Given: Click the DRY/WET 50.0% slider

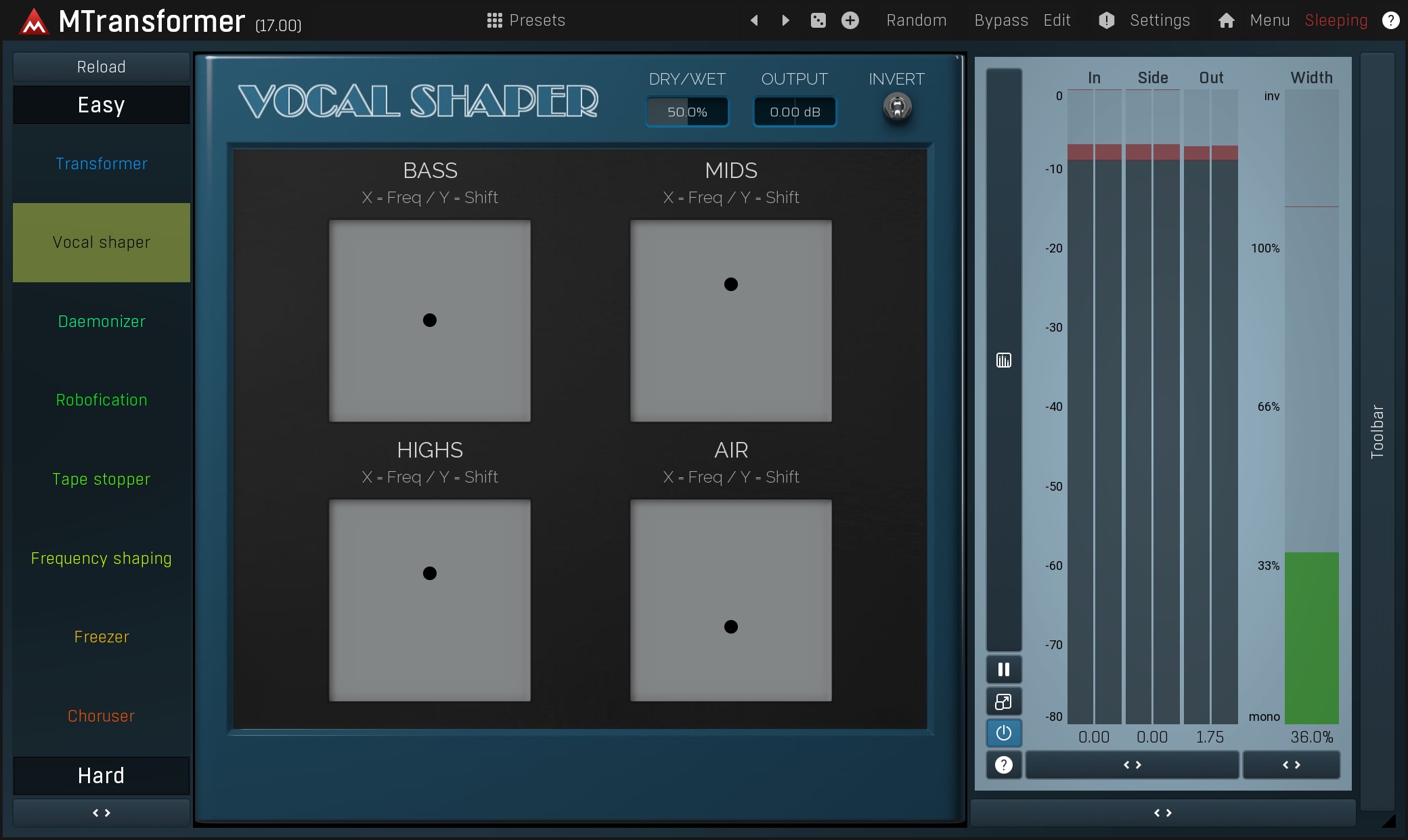Looking at the screenshot, I should tap(687, 112).
